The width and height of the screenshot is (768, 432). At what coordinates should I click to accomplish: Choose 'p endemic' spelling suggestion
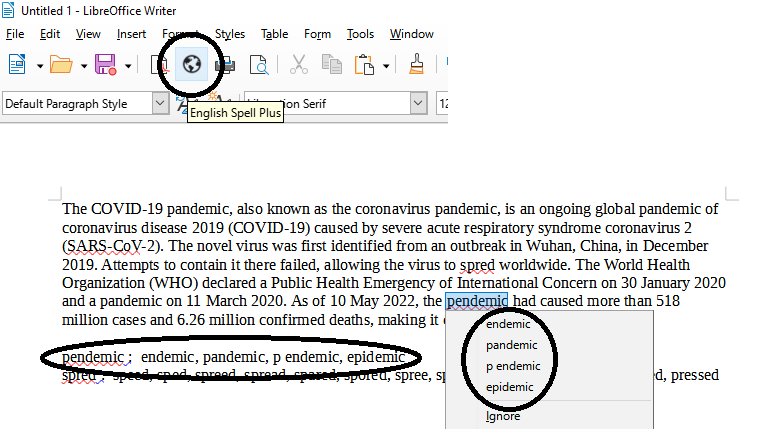(x=513, y=366)
